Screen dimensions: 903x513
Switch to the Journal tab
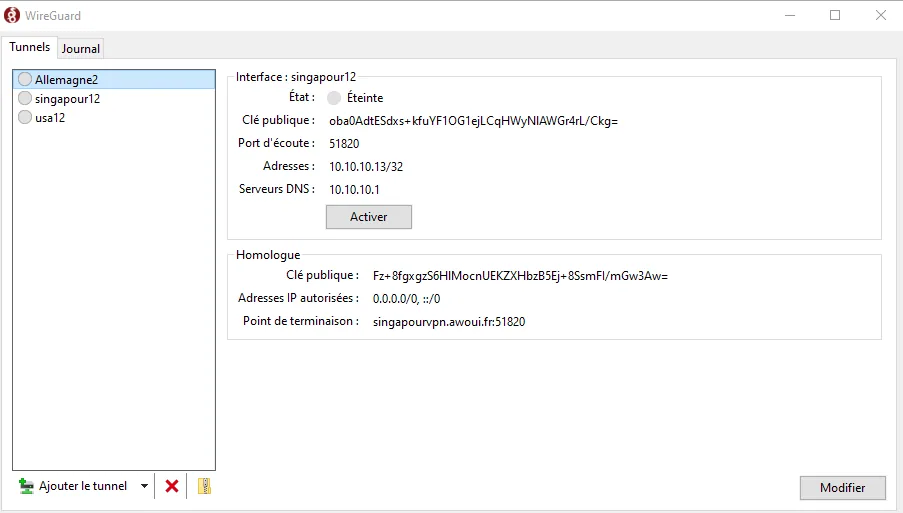[81, 49]
